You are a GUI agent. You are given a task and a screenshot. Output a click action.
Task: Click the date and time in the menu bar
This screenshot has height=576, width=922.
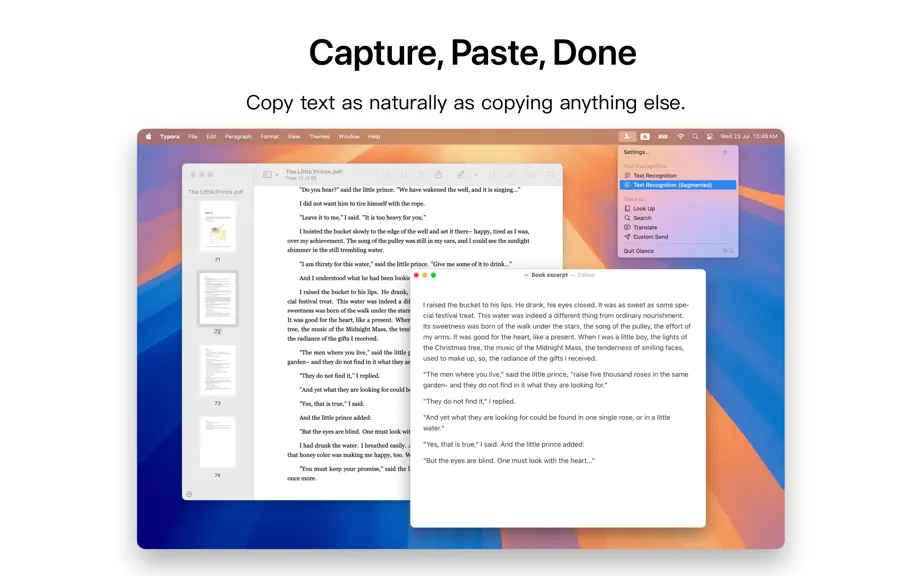click(749, 136)
